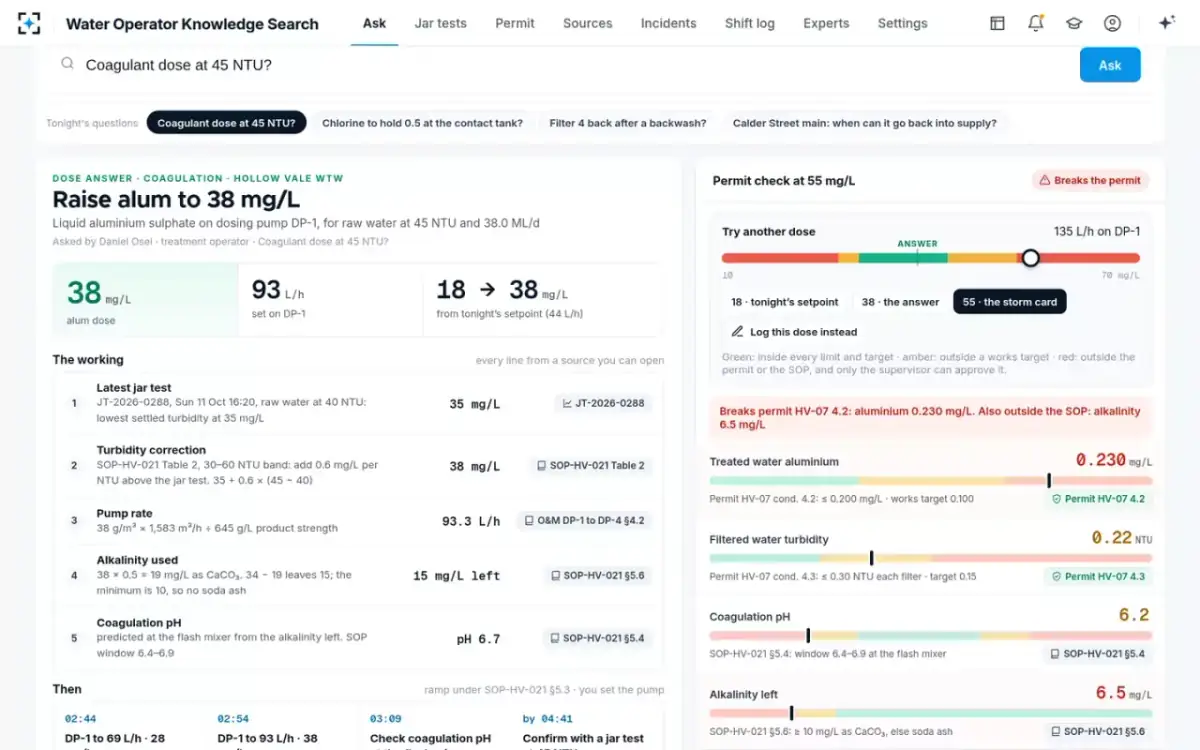Open the Experts tab

(x=826, y=23)
